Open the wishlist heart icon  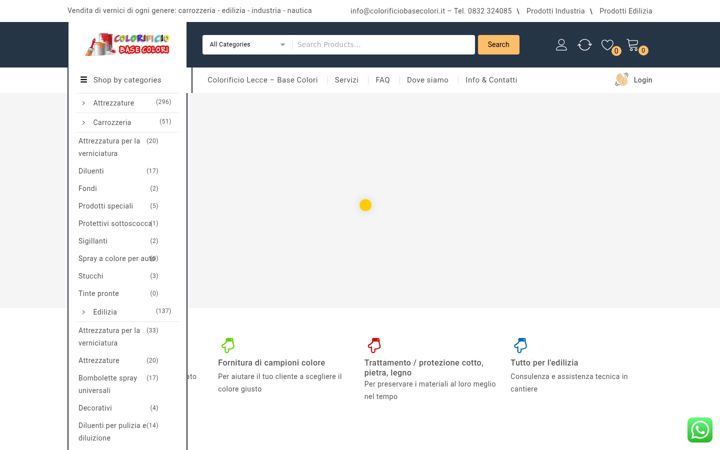point(608,45)
